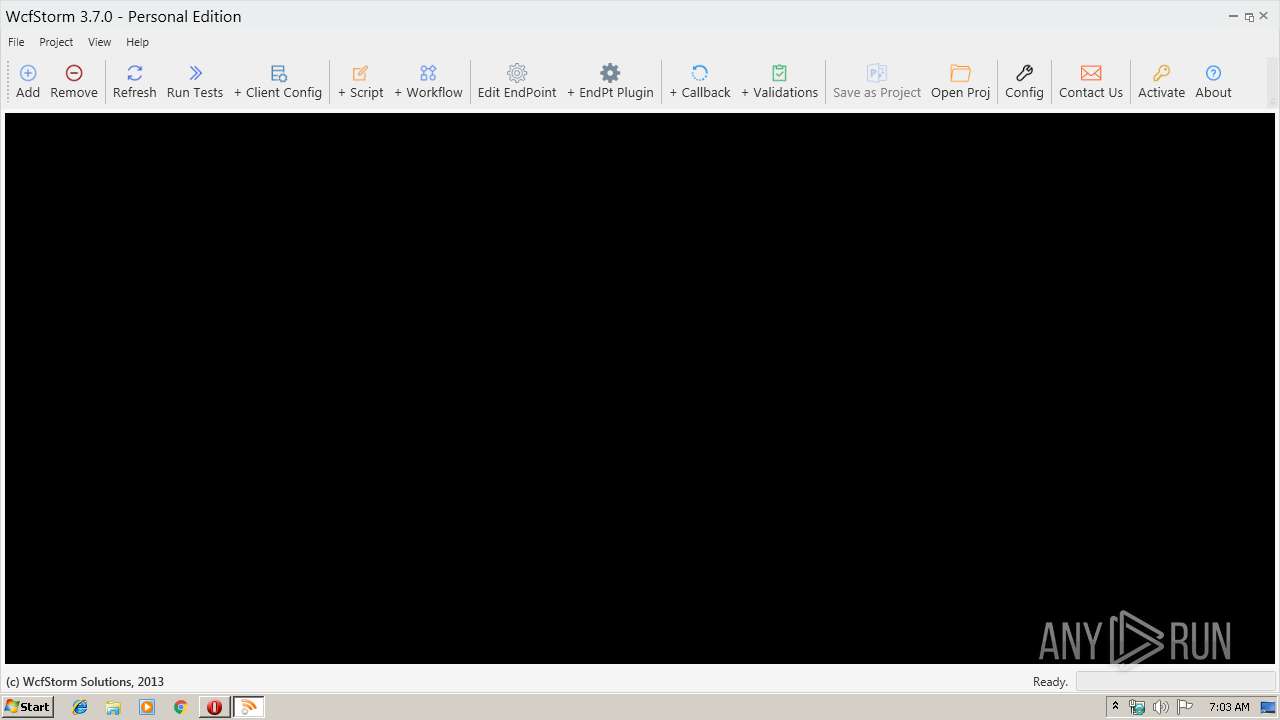Refresh the service list
1280x720 pixels.
click(x=134, y=81)
